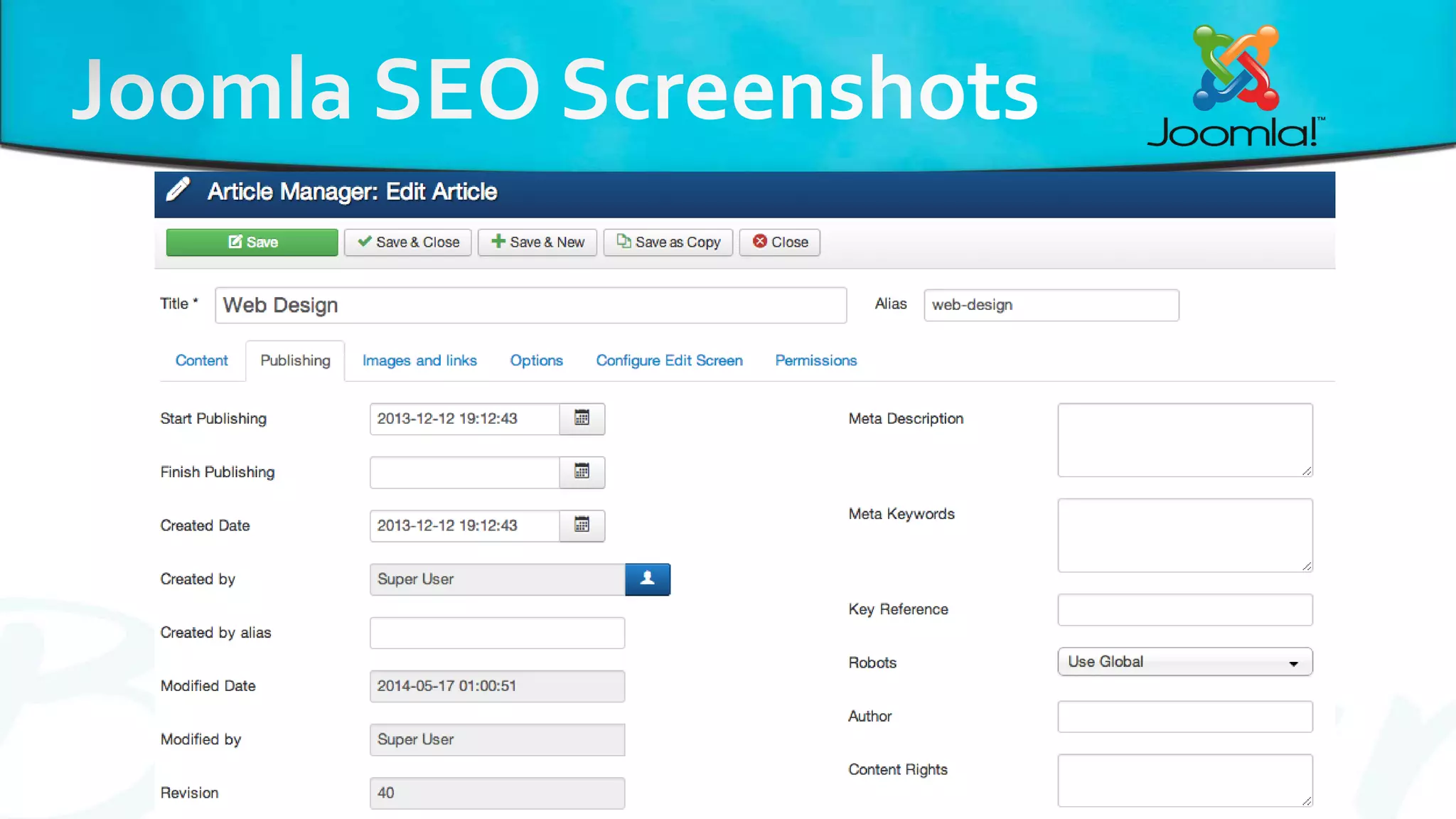The height and width of the screenshot is (819, 1456).
Task: Switch to the Content tab
Action: (201, 360)
